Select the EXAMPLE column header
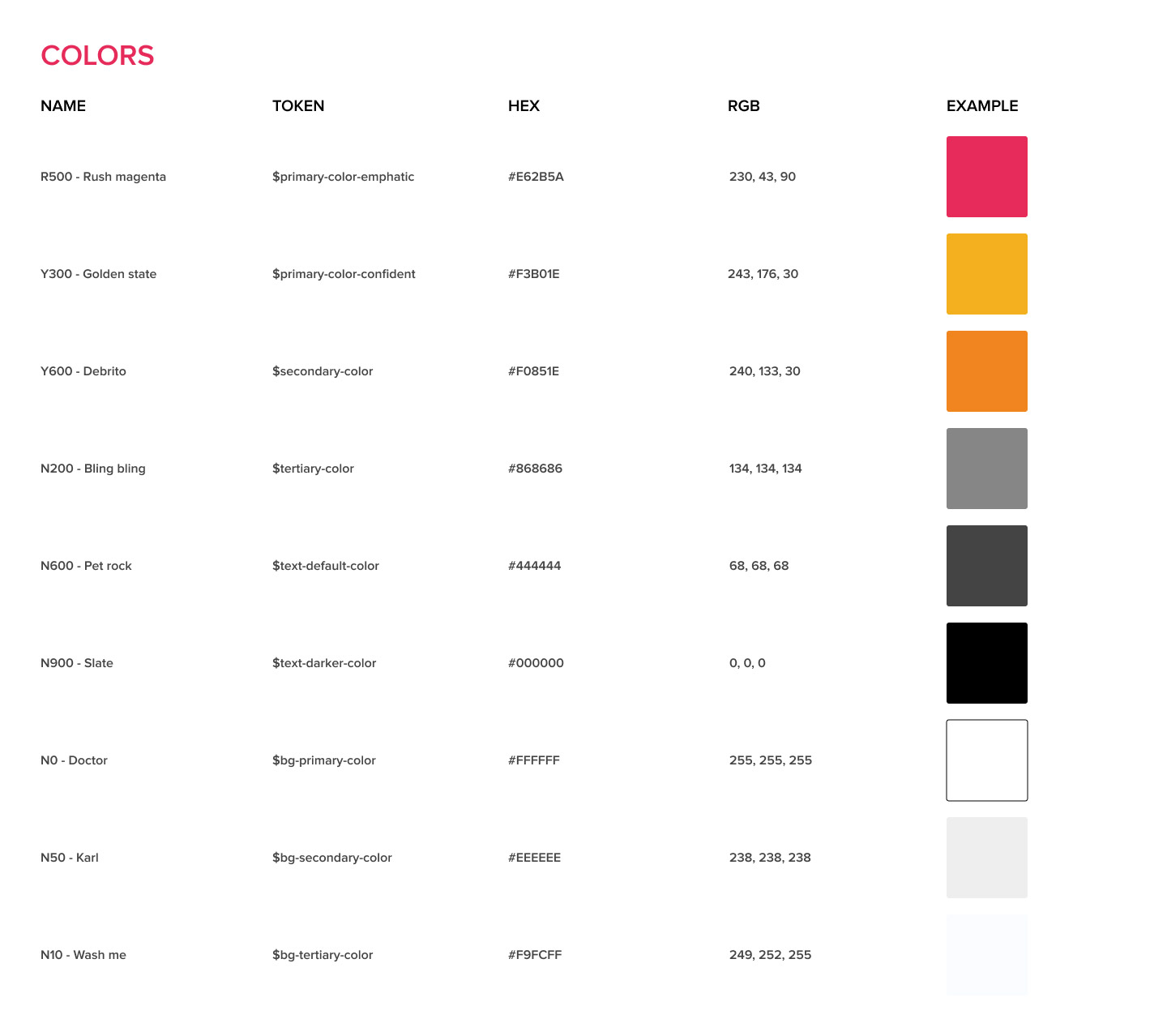 click(x=982, y=106)
